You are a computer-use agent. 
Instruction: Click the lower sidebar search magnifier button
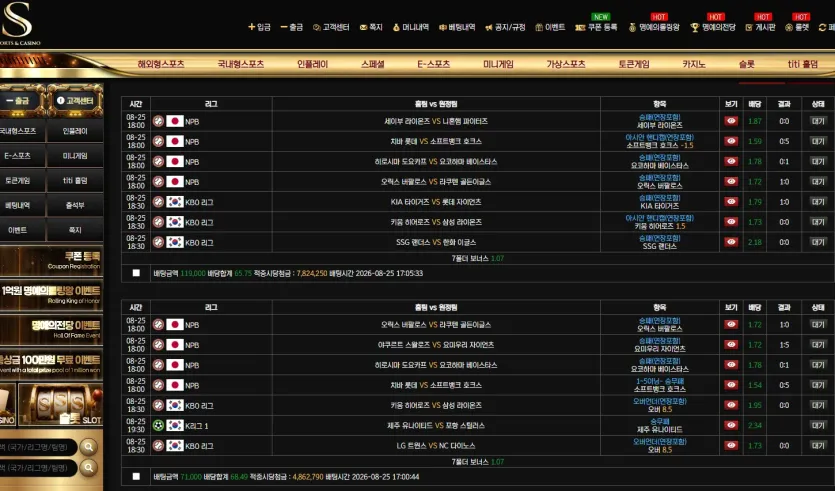(x=88, y=468)
